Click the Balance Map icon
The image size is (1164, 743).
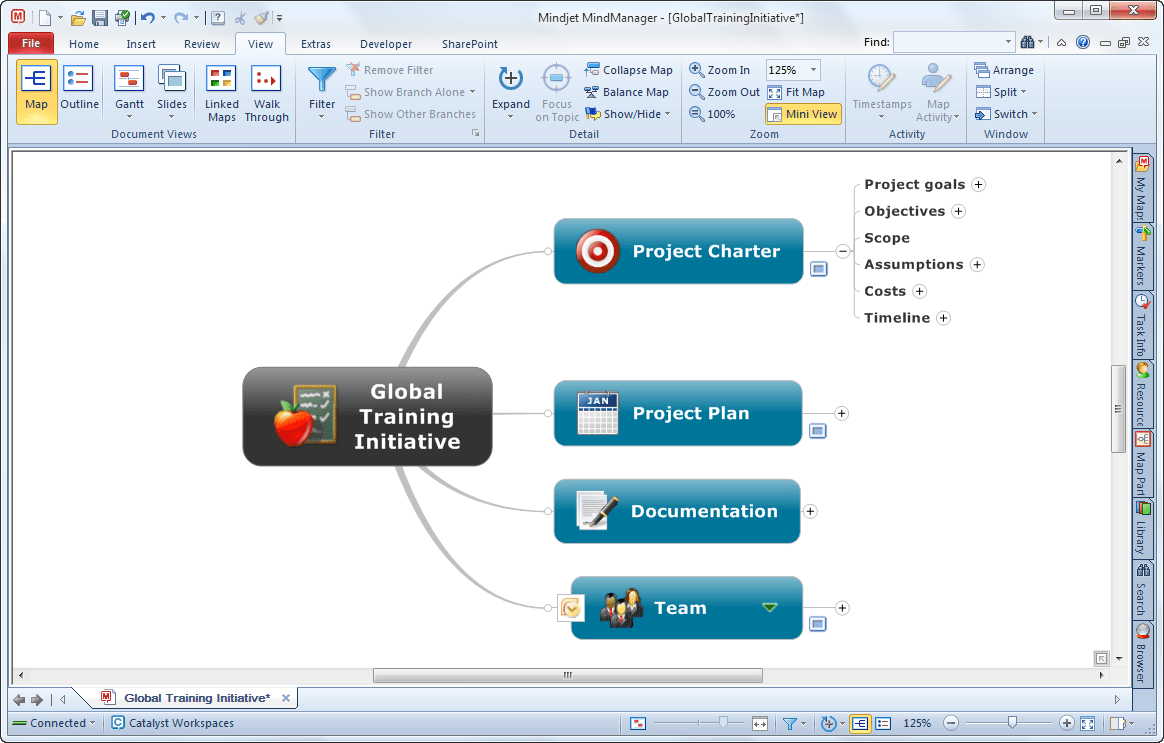point(627,91)
